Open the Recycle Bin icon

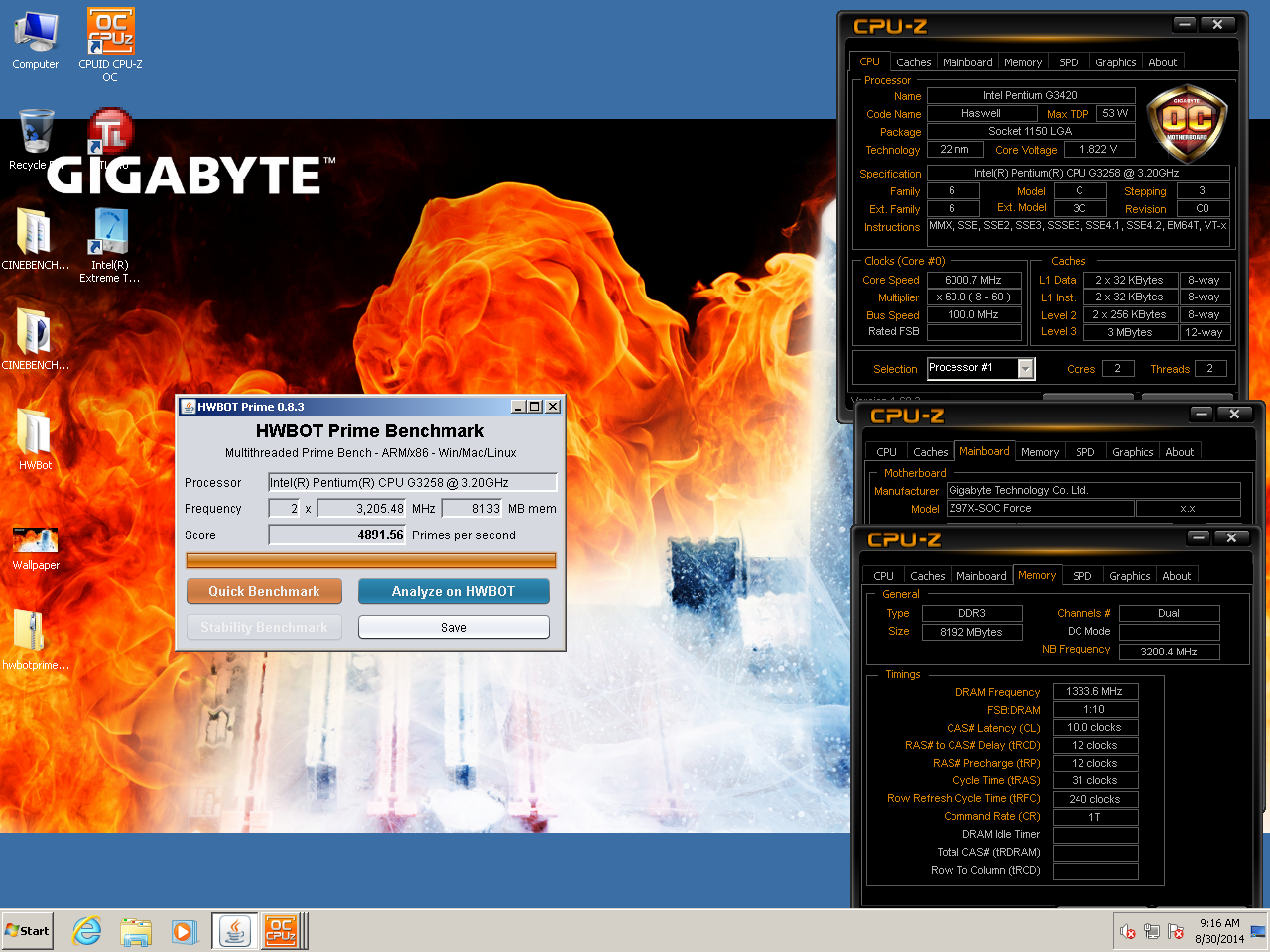coord(35,139)
